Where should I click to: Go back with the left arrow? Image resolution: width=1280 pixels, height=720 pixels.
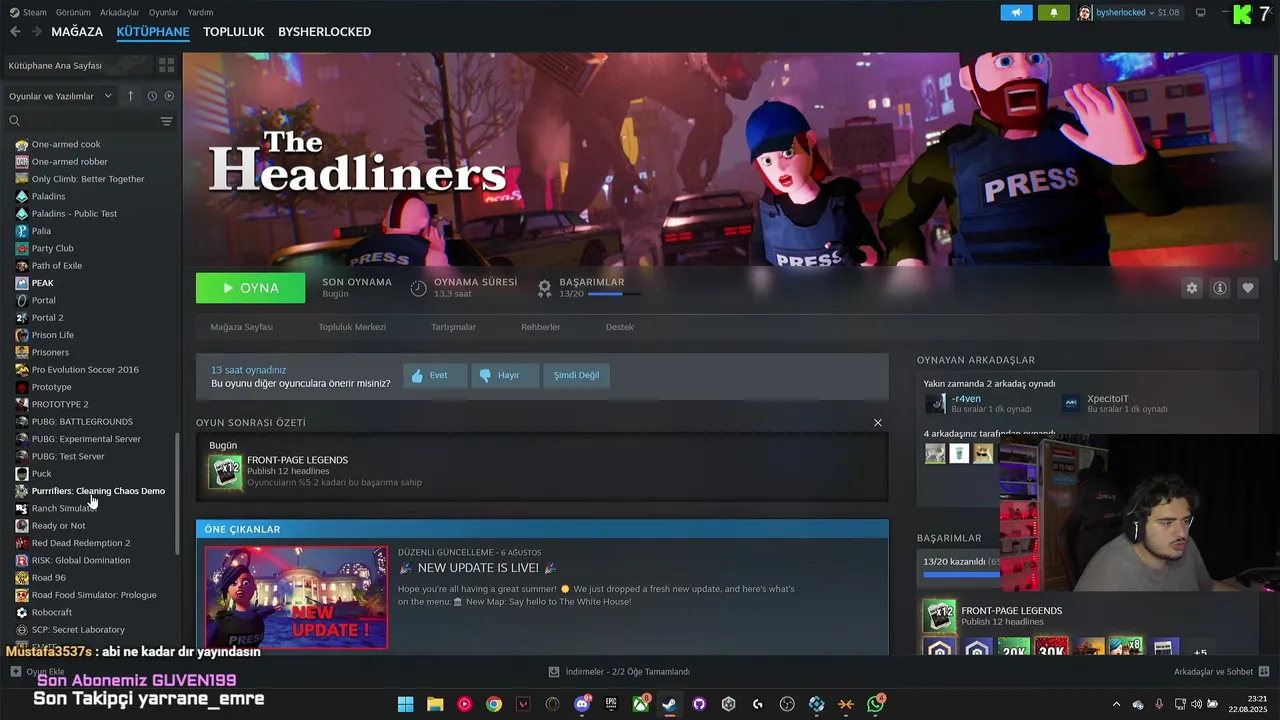(x=15, y=32)
